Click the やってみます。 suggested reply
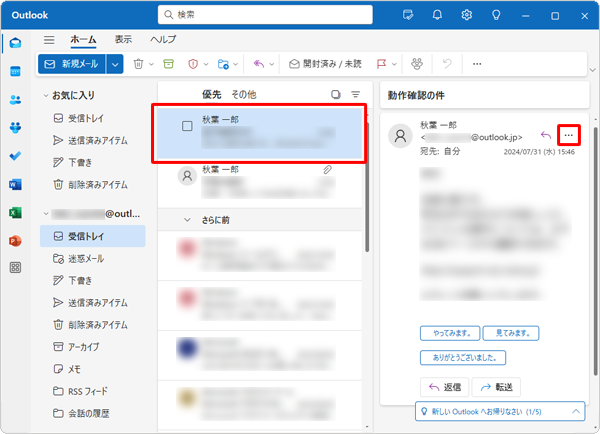The width and height of the screenshot is (600, 434). [450, 333]
